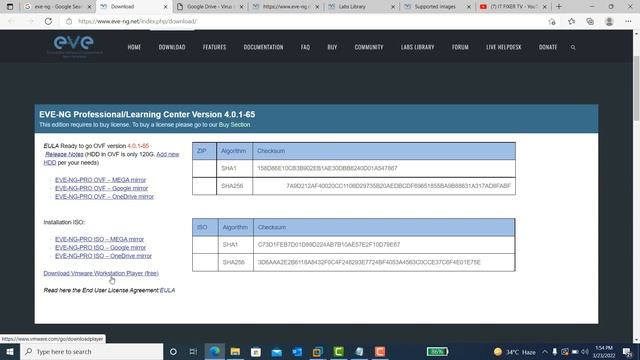640x360 pixels.
Task: Click 'EVE-NG-PRO ISO – MEGA mirror' link
Action: pyautogui.click(x=100, y=239)
